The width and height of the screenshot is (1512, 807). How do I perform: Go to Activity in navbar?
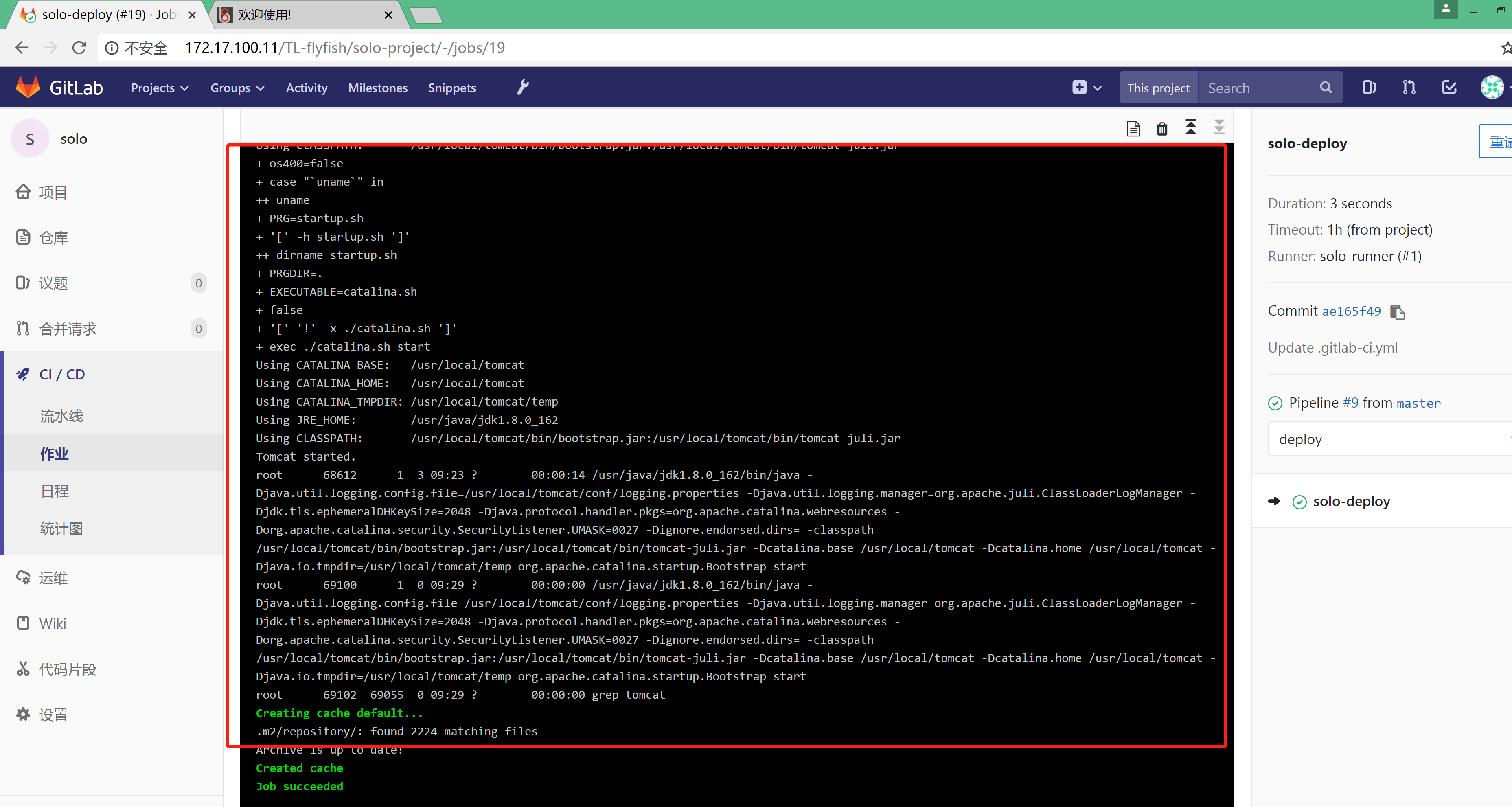point(307,88)
